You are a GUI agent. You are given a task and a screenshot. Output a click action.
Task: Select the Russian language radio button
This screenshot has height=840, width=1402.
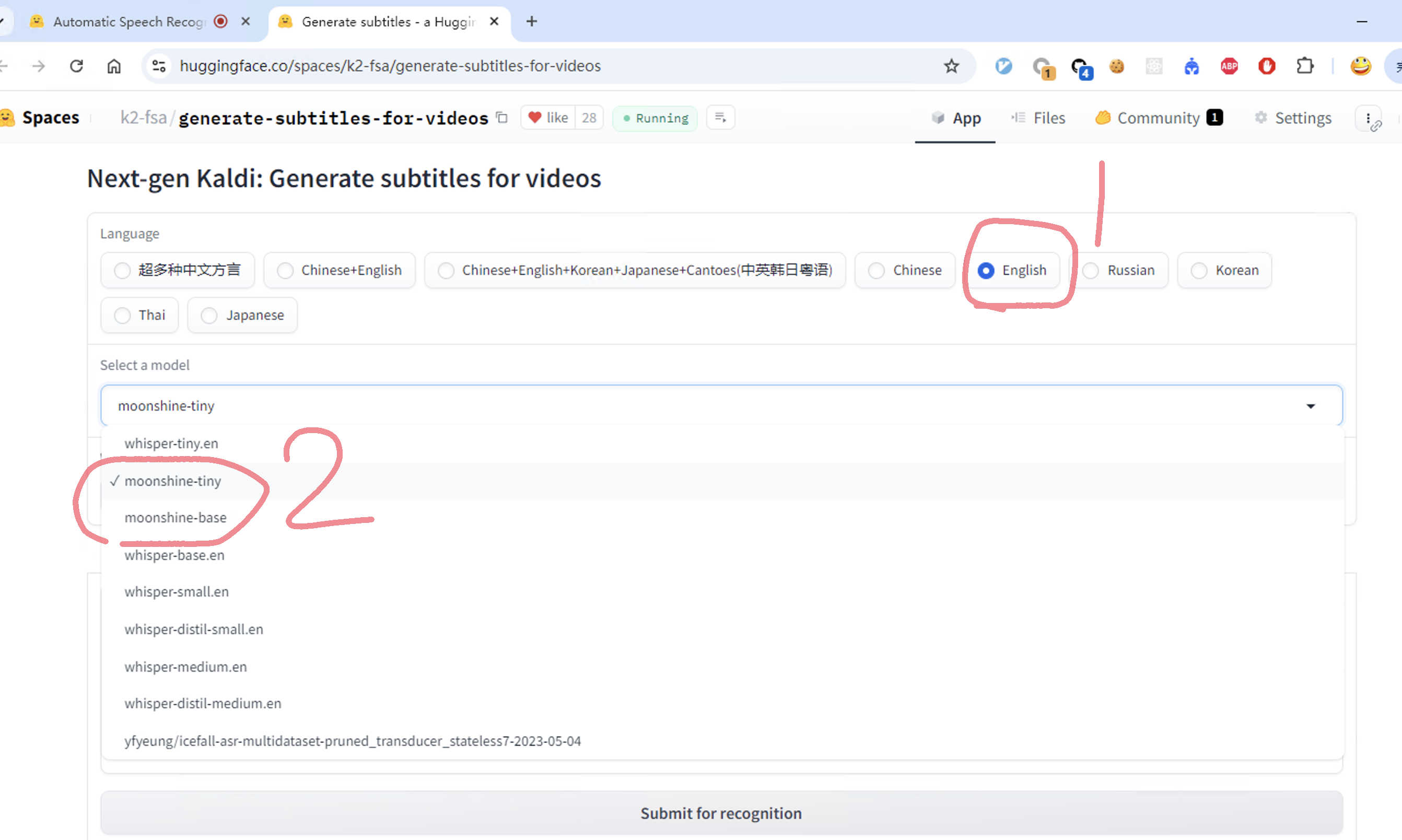tap(1090, 271)
